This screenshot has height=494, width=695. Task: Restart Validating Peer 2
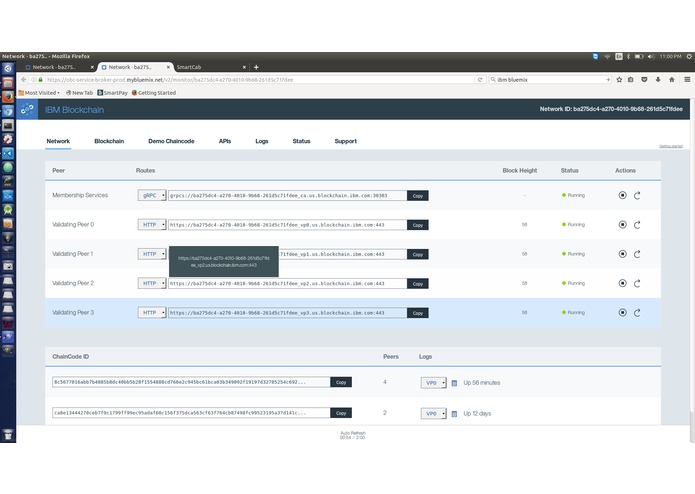click(637, 283)
